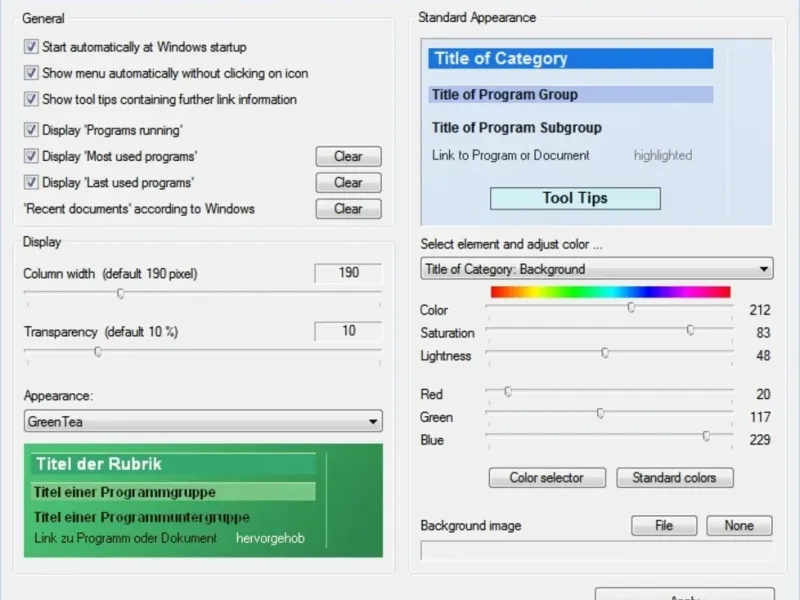Select Title of Category in preview
The image size is (800, 600).
tap(571, 59)
